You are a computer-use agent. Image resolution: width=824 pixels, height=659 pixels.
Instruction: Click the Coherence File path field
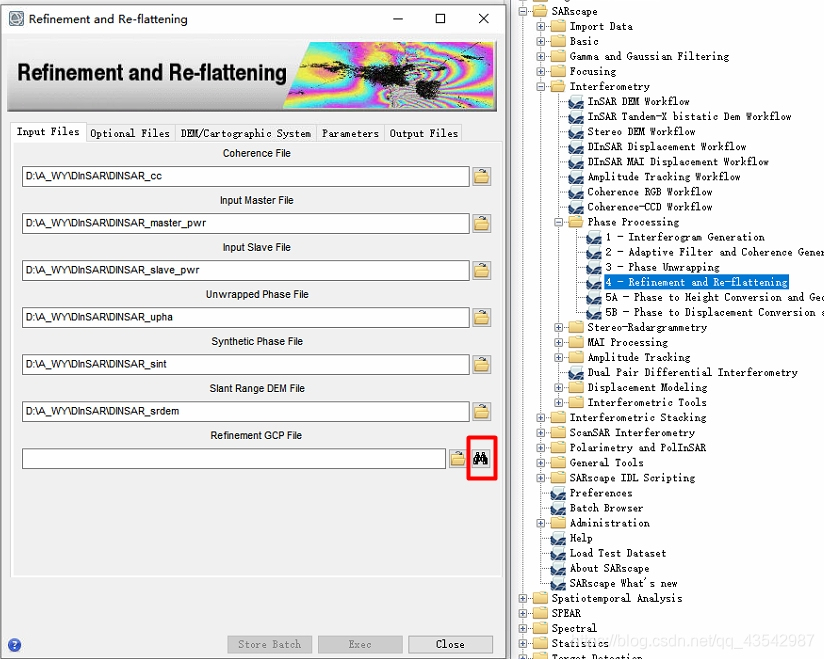coord(245,177)
